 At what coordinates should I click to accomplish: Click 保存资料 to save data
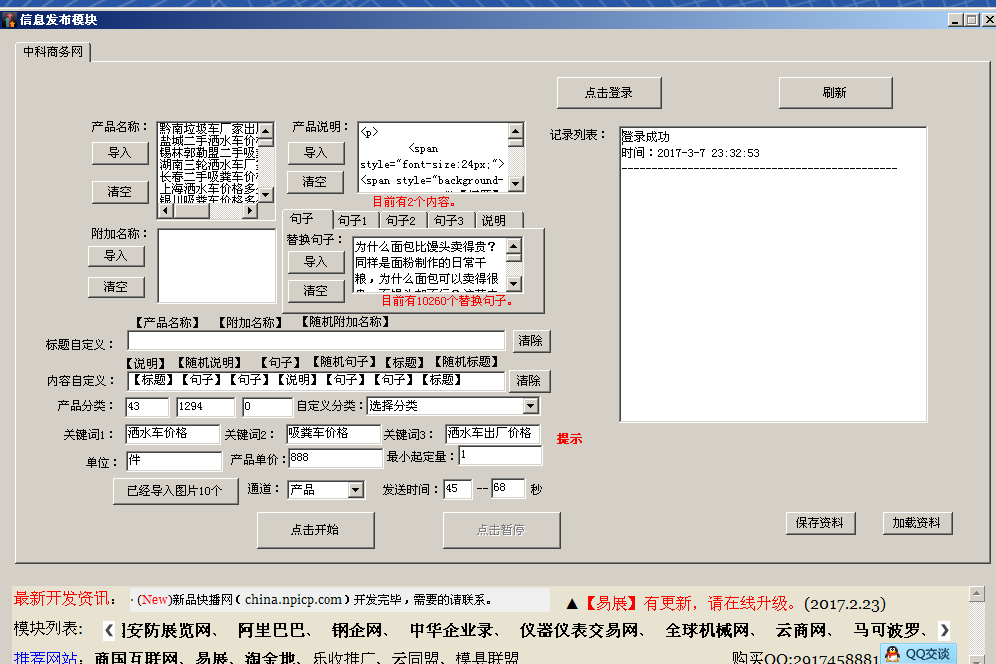820,523
